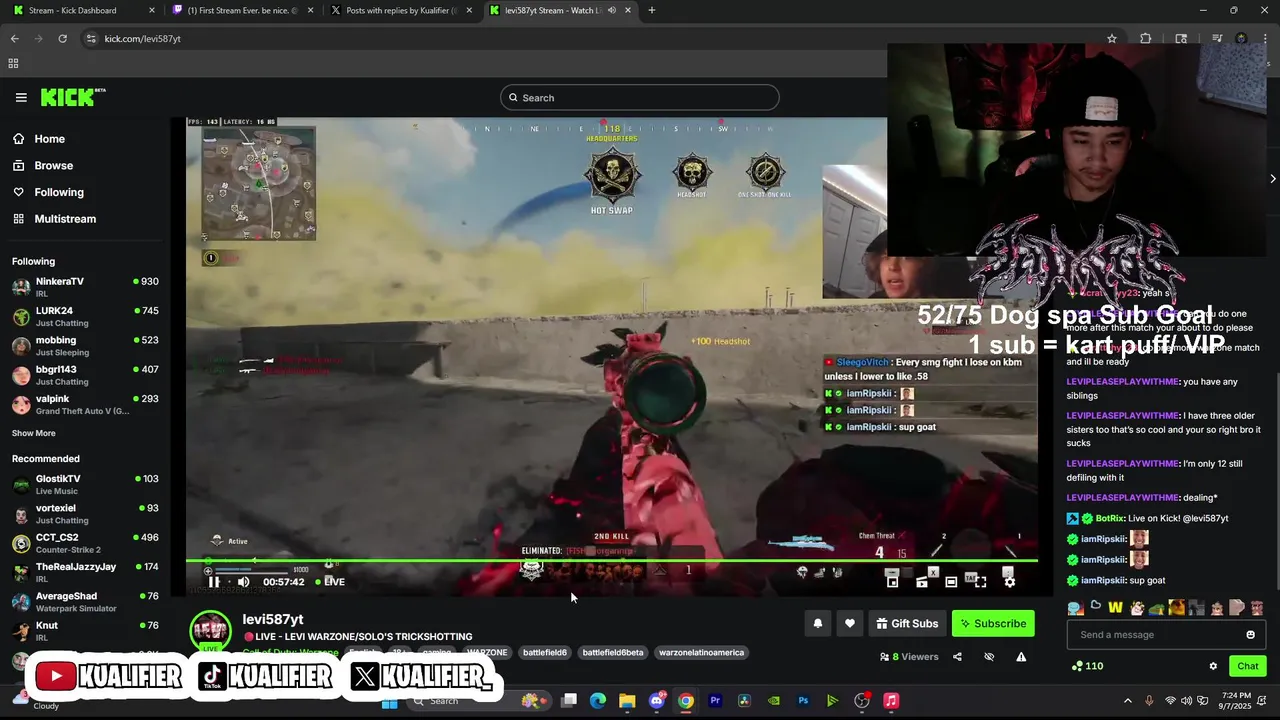Open valpink channel in sidebar
The width and height of the screenshot is (1280, 720).
[85, 404]
